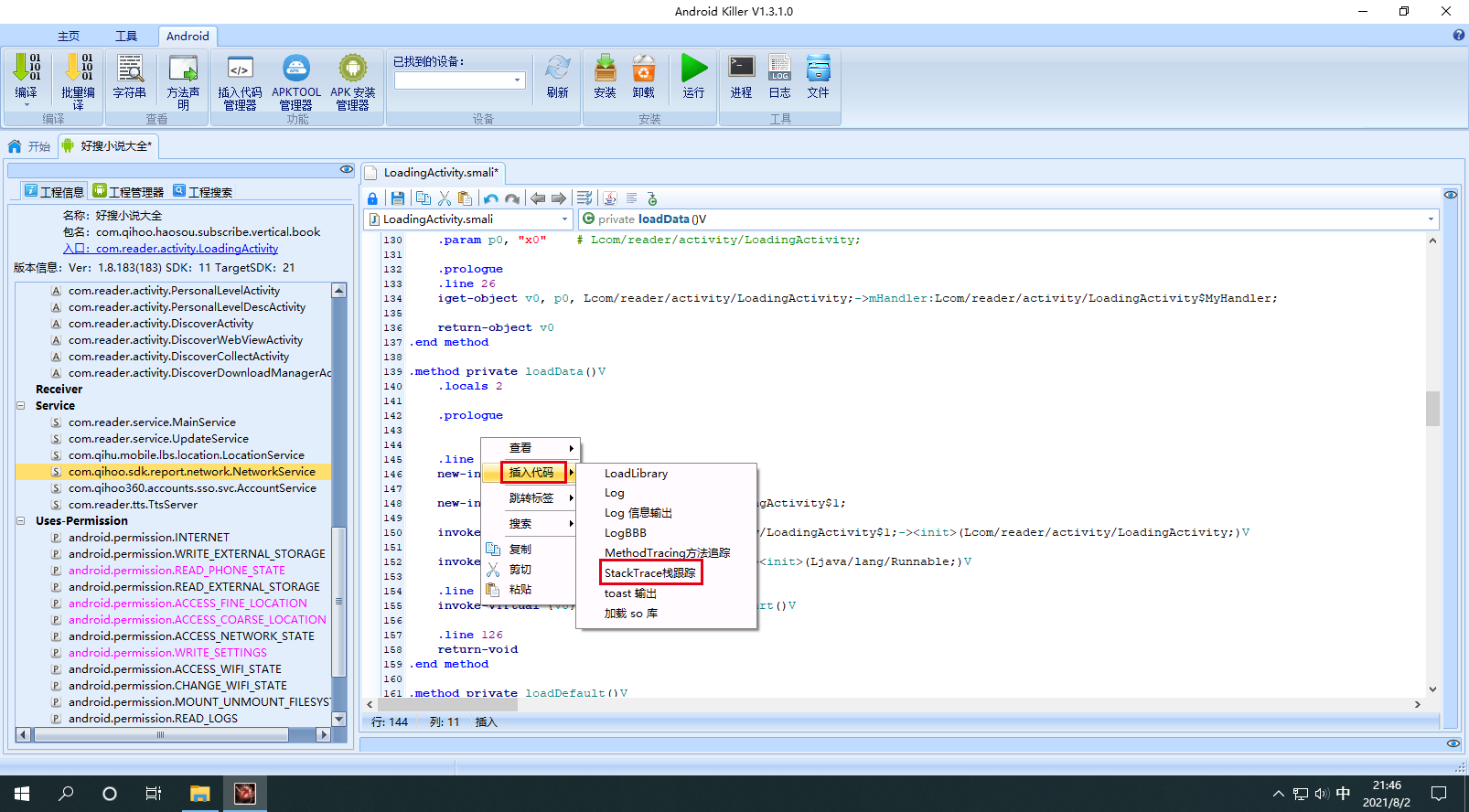
Task: Choose Log 信息输出 from the submenu
Action: pyautogui.click(x=638, y=513)
